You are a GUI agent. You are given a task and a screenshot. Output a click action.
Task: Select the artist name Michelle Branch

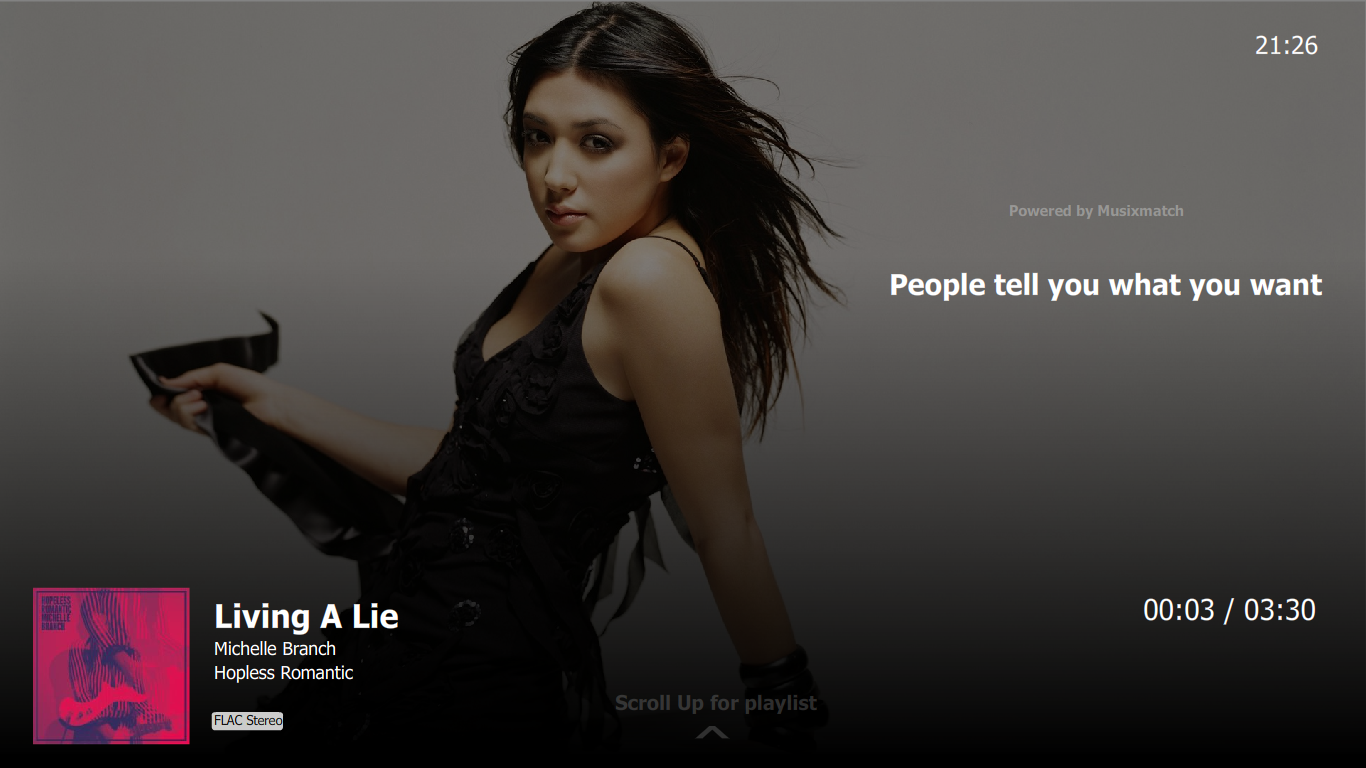[x=275, y=649]
